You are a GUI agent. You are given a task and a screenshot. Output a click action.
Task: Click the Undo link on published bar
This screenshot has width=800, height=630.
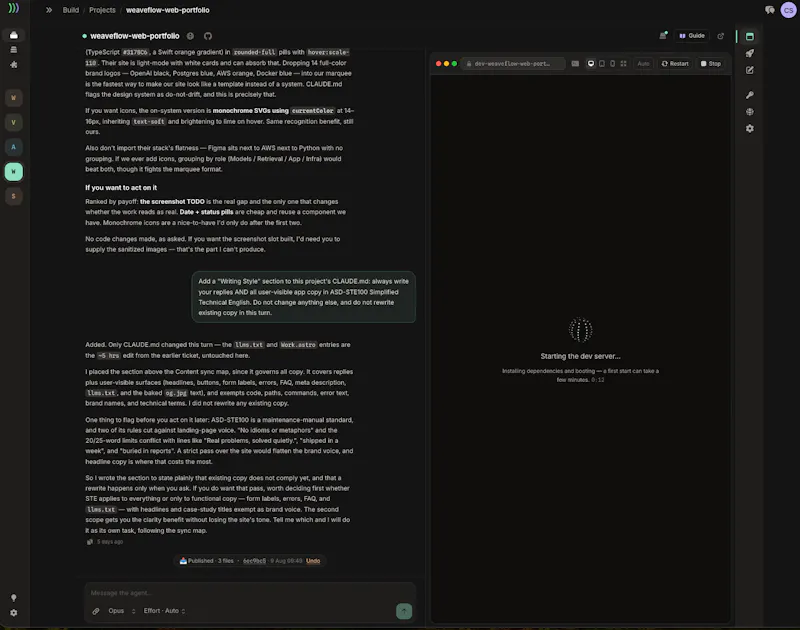tap(313, 561)
